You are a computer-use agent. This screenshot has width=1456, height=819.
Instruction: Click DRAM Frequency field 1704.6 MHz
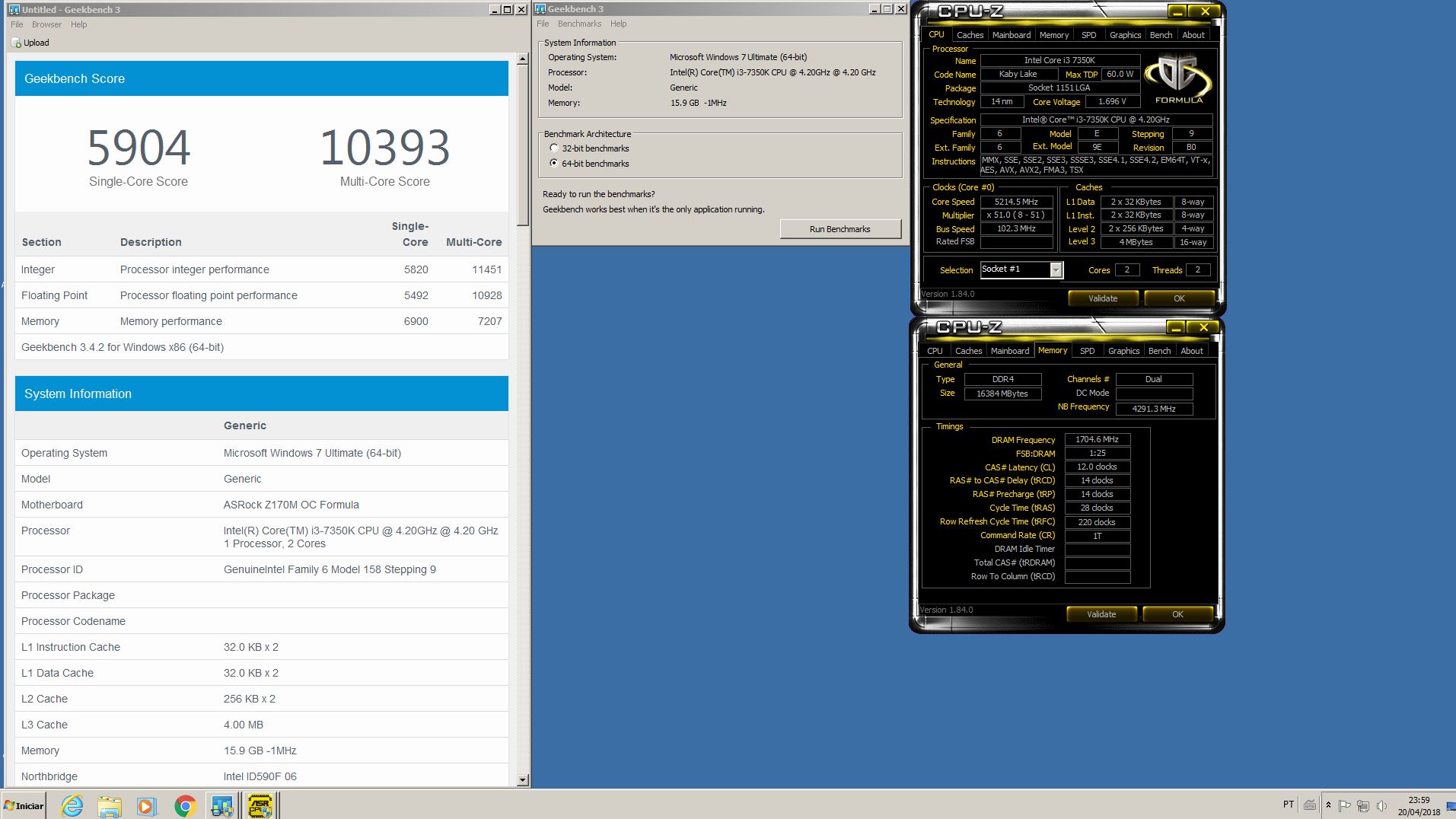[x=1097, y=439]
